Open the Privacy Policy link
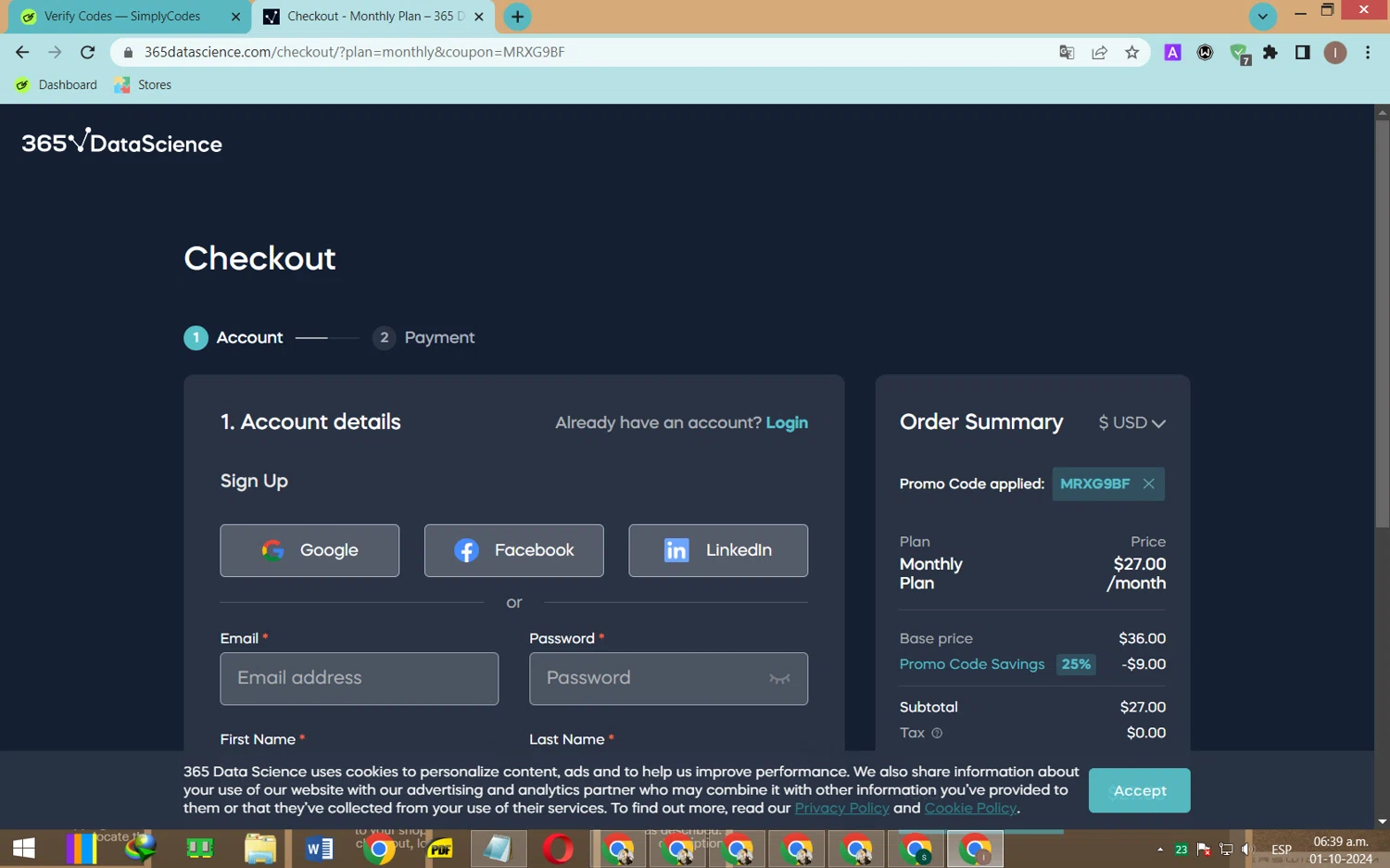The width and height of the screenshot is (1390, 868). [x=841, y=808]
